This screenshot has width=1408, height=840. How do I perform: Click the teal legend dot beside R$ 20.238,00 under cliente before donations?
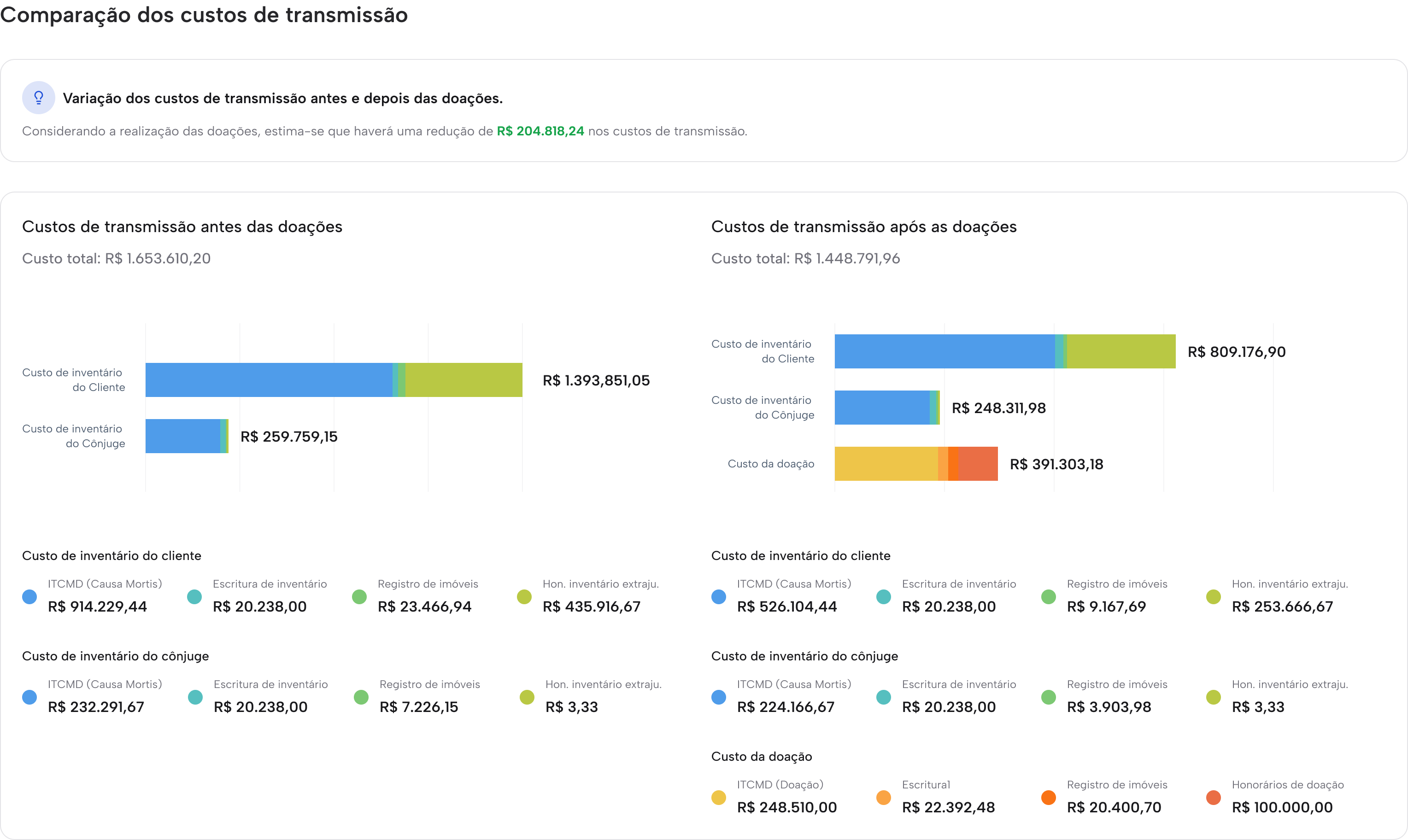(194, 596)
